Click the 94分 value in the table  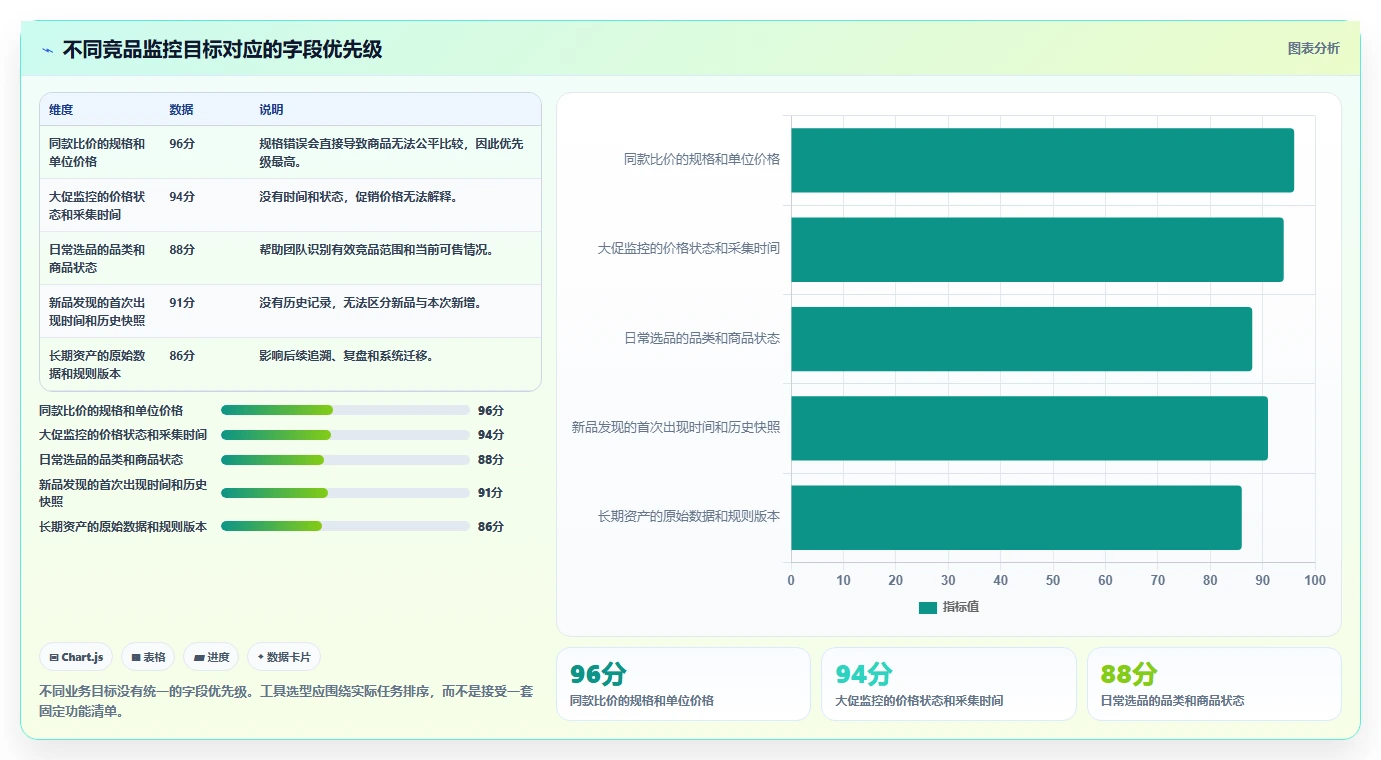tap(182, 196)
